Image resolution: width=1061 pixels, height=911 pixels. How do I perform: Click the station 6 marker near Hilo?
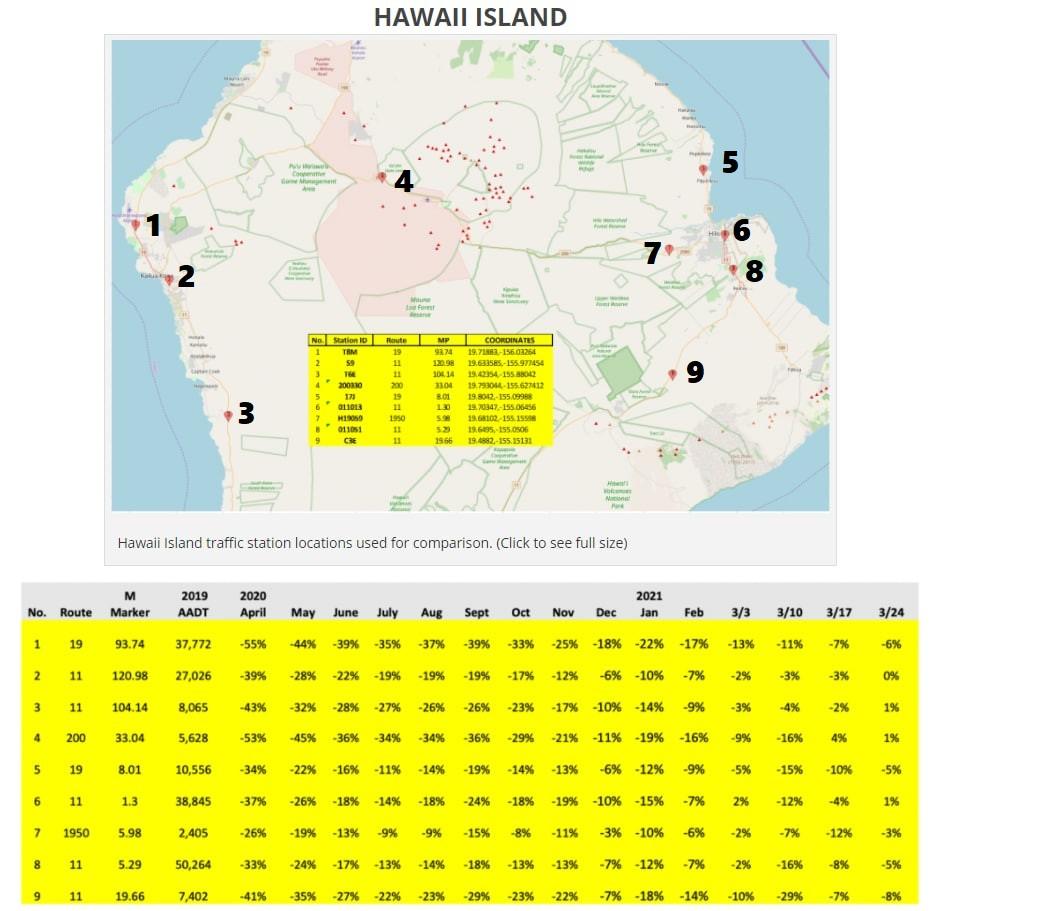point(724,235)
